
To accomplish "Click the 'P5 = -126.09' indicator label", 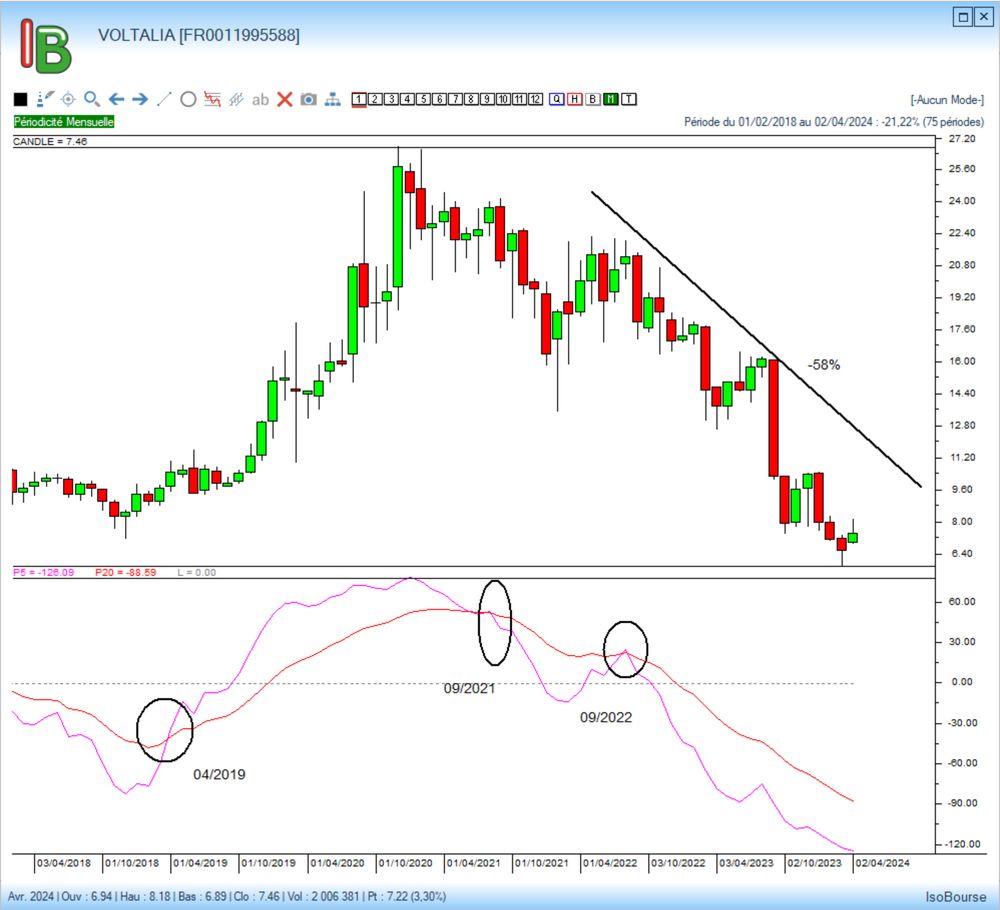I will 43,572.
